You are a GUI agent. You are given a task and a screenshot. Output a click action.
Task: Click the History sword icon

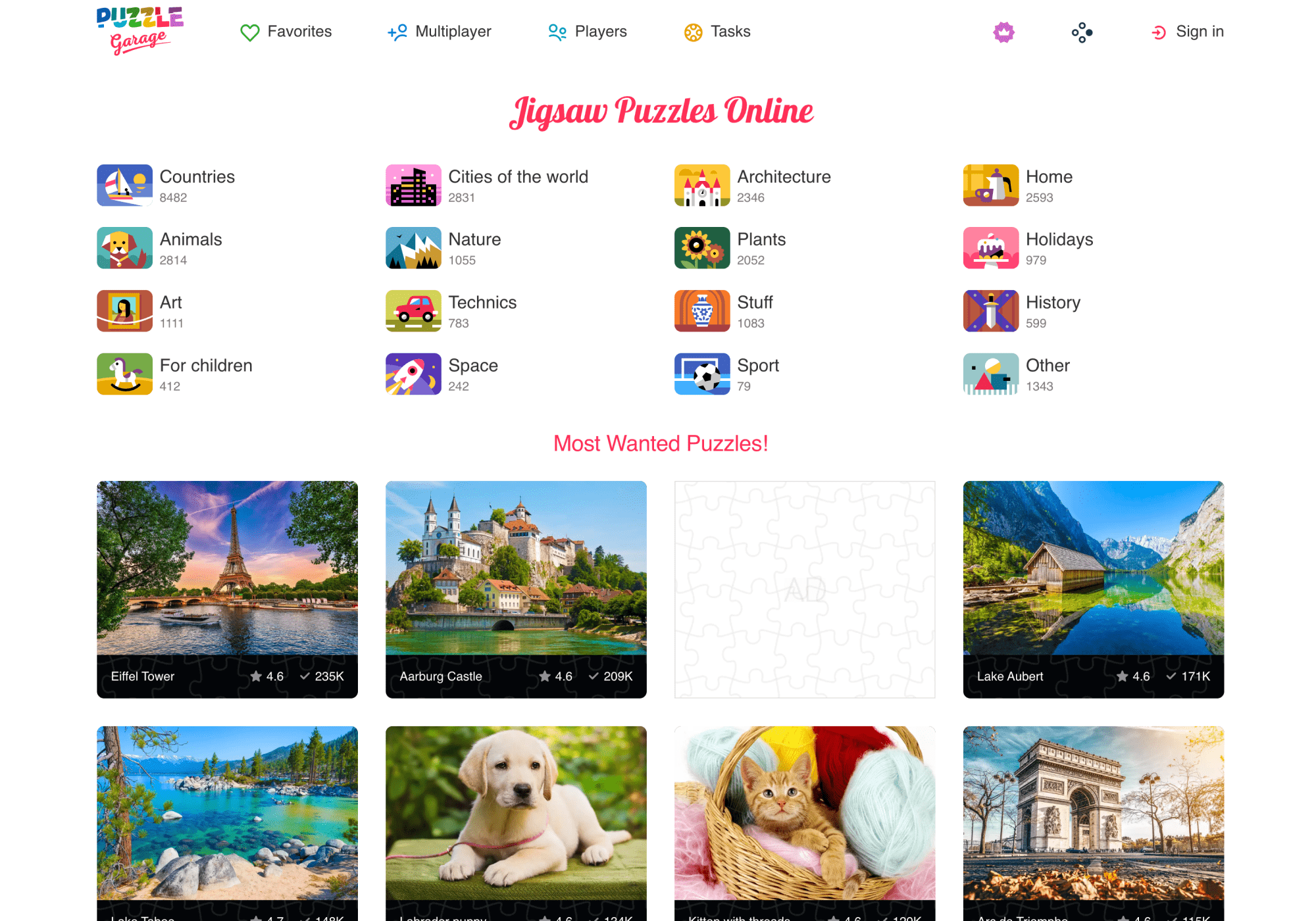[991, 311]
